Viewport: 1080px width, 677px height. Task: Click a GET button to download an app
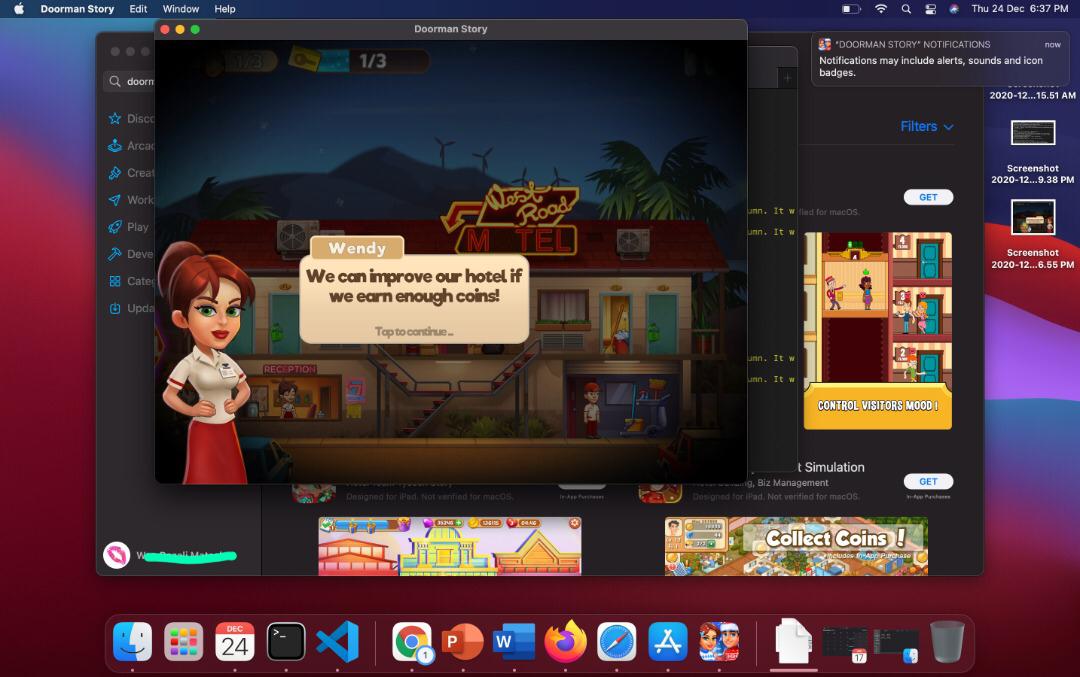point(928,197)
